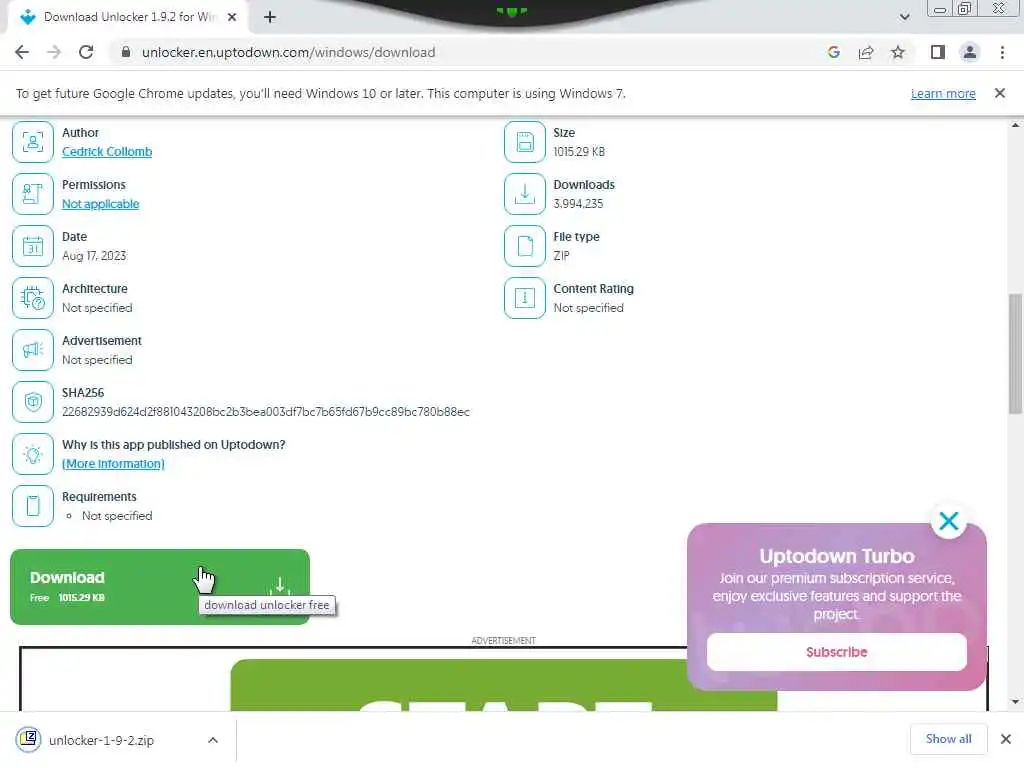
Task: Open the More information link
Action: [113, 464]
